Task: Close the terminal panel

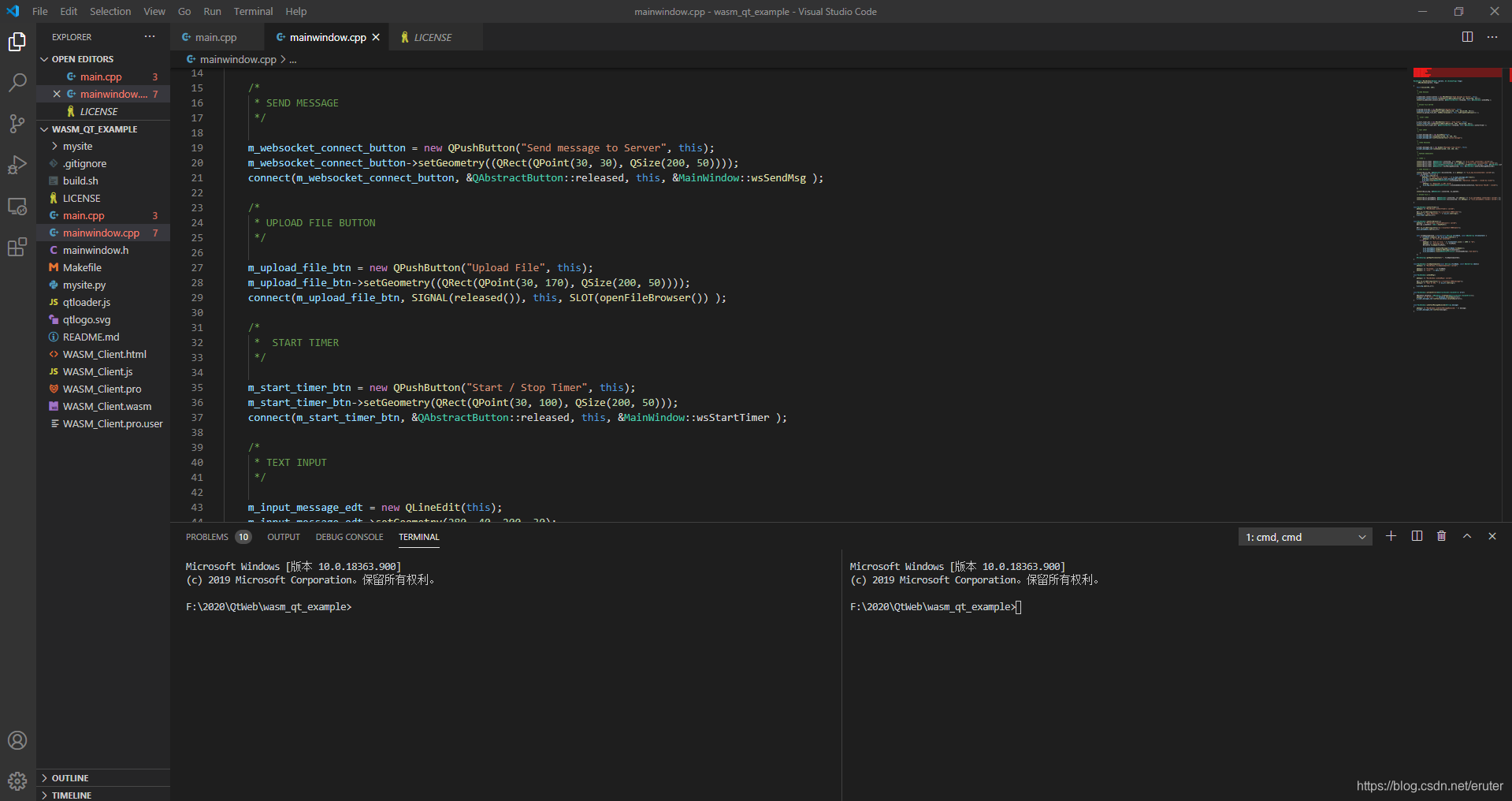Action: (x=1492, y=536)
